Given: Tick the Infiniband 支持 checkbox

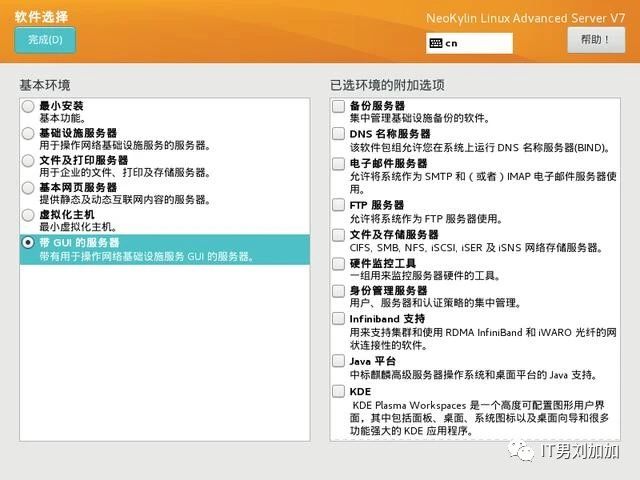Looking at the screenshot, I should coord(338,319).
